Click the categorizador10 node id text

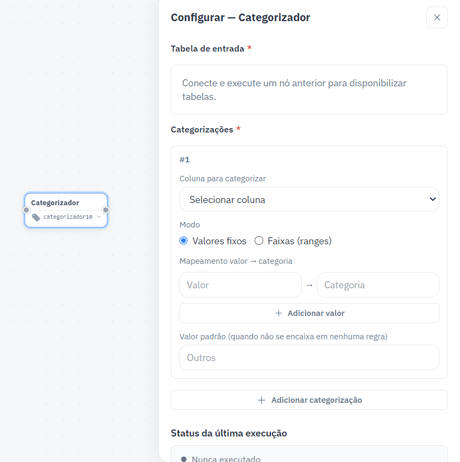(68, 217)
